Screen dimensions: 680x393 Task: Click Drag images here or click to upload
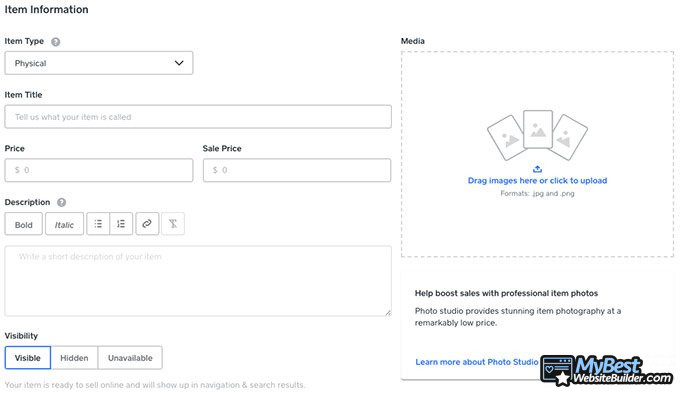pyautogui.click(x=537, y=180)
